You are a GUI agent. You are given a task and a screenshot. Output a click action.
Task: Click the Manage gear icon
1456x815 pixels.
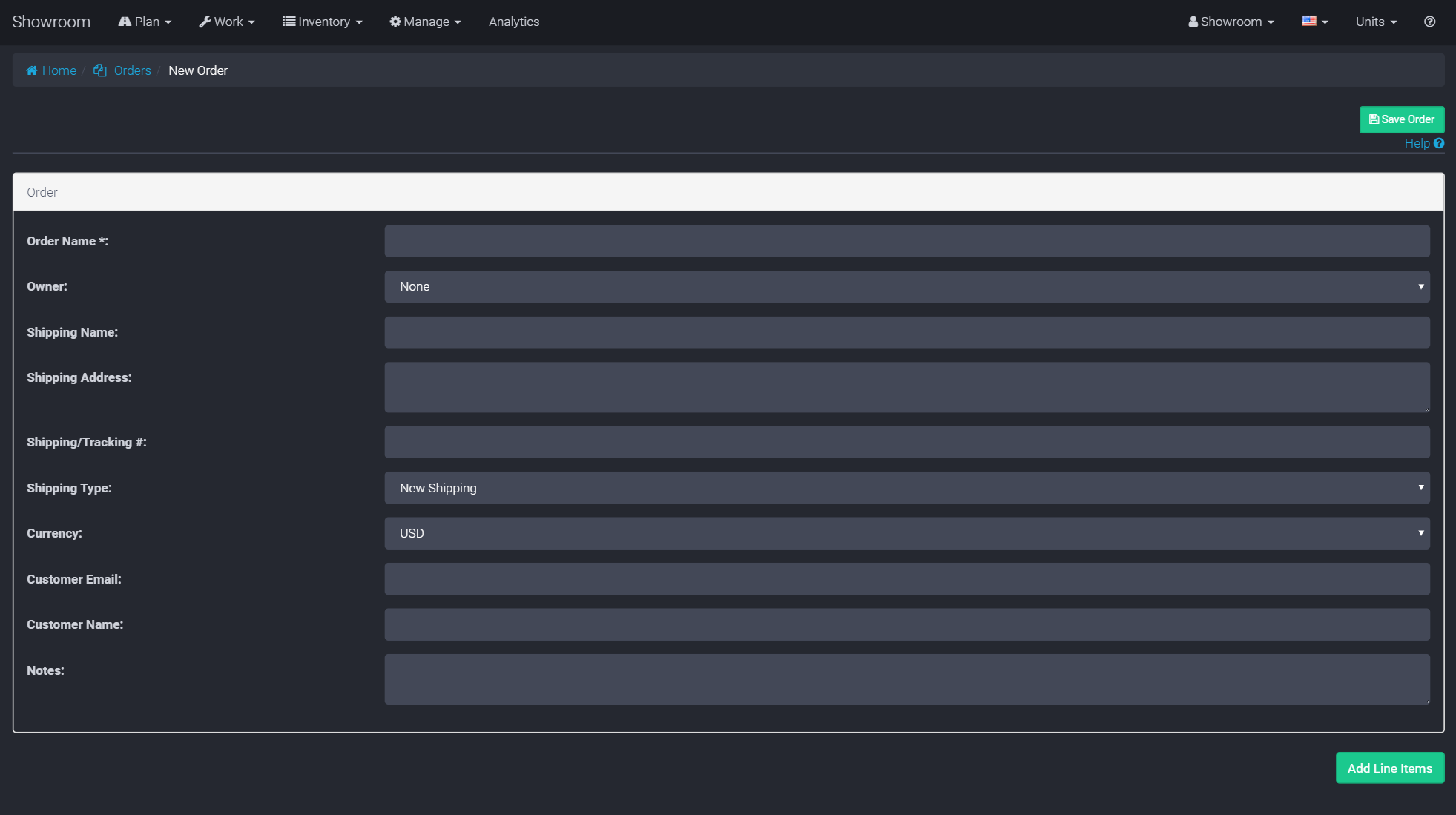(395, 22)
